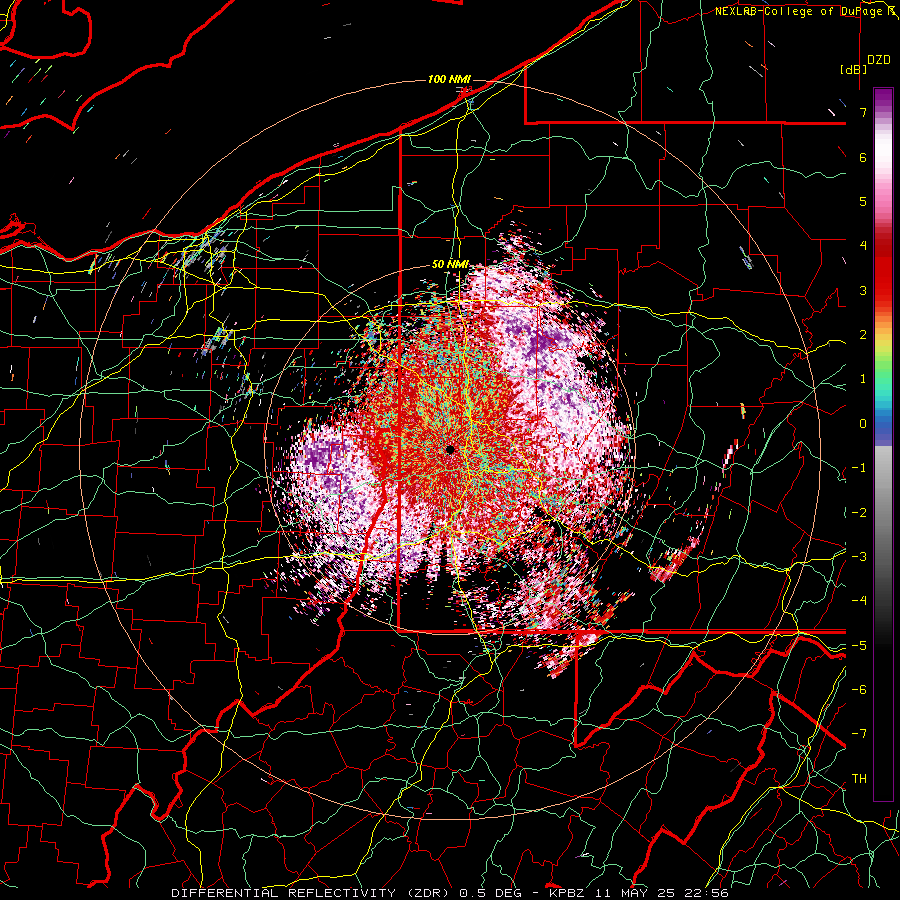Click the "DZD" product label above the color bar

tap(878, 60)
